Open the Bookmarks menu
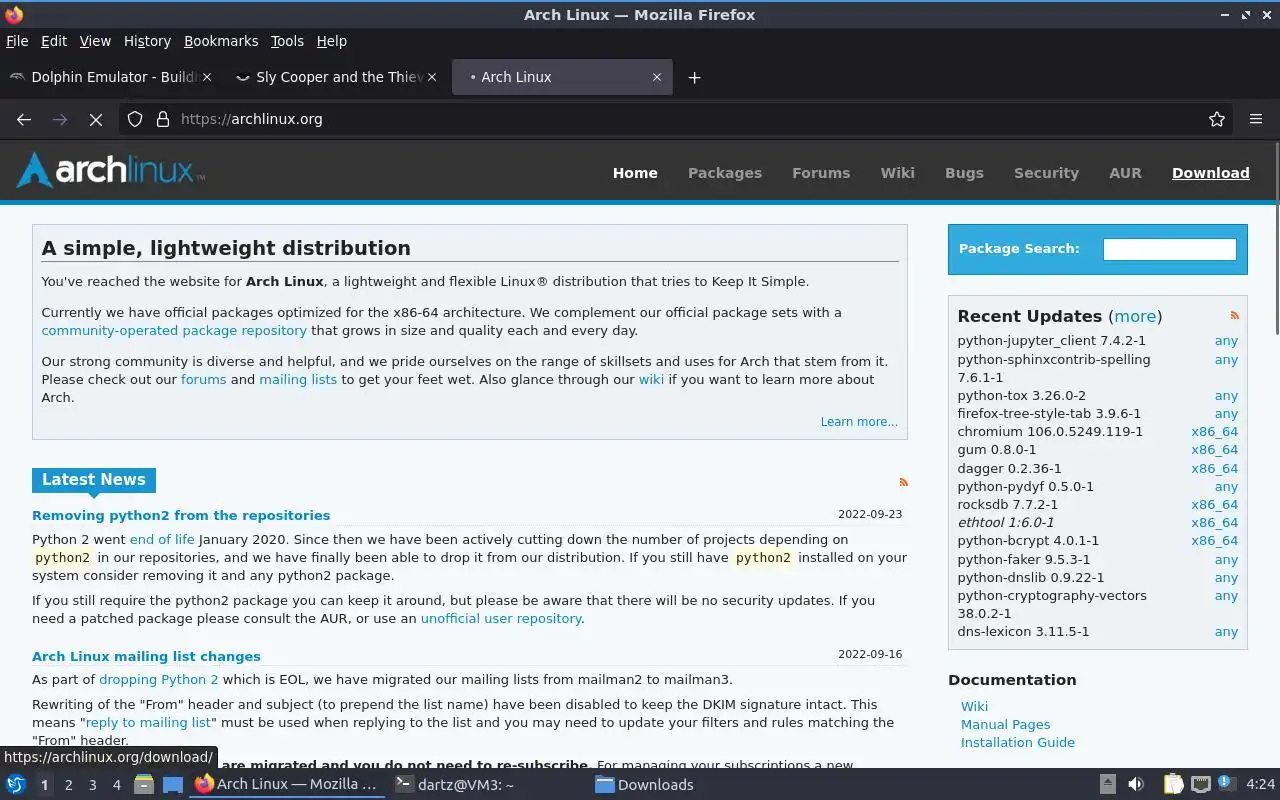This screenshot has width=1280, height=800. (x=221, y=41)
